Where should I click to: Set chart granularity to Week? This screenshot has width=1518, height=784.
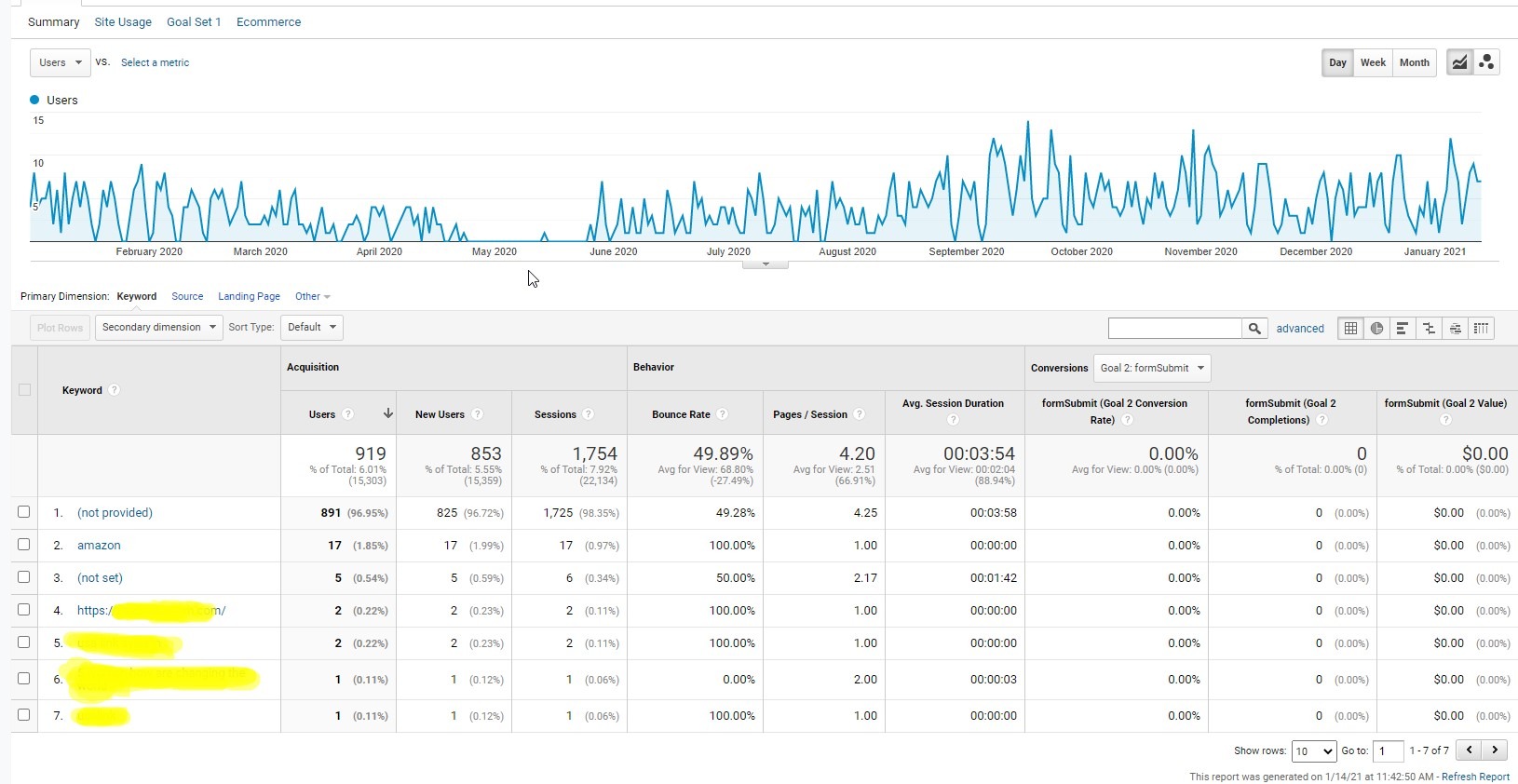[x=1373, y=62]
